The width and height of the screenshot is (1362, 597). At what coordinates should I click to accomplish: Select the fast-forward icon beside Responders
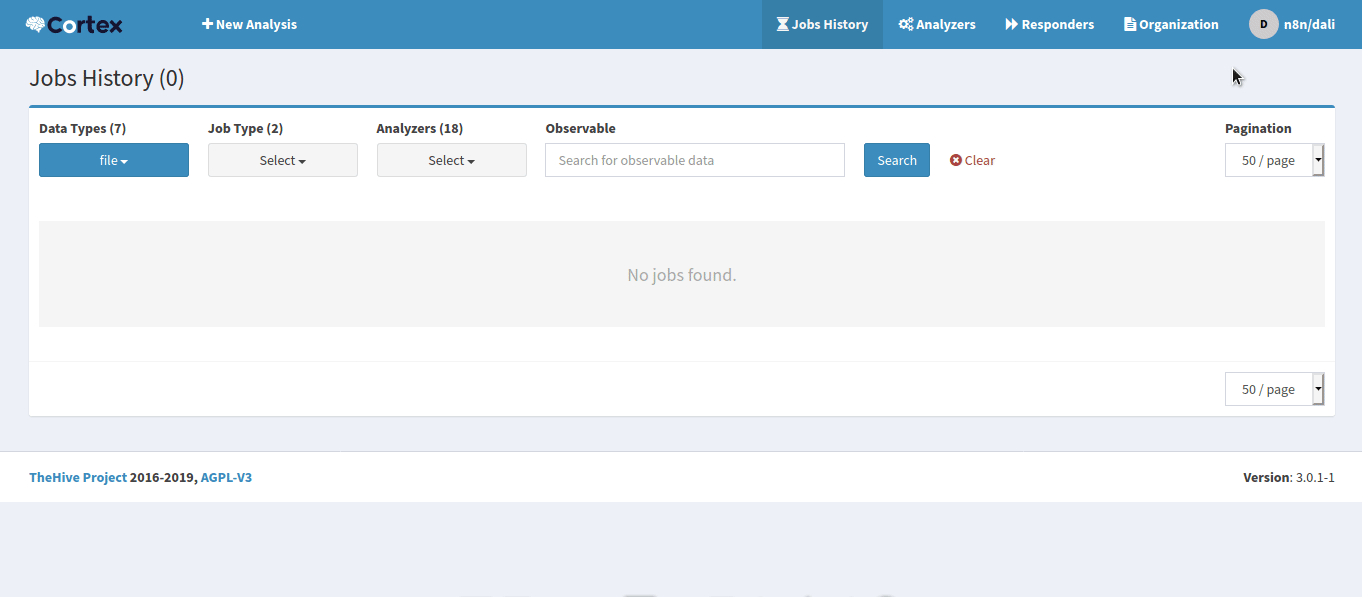pos(1012,23)
